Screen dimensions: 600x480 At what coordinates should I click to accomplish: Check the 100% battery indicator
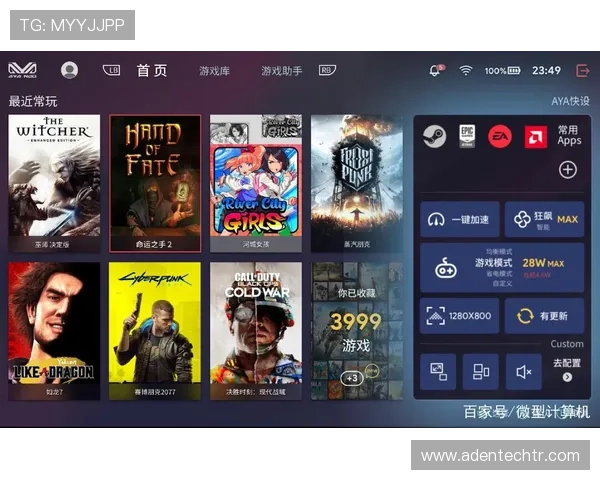pos(502,71)
